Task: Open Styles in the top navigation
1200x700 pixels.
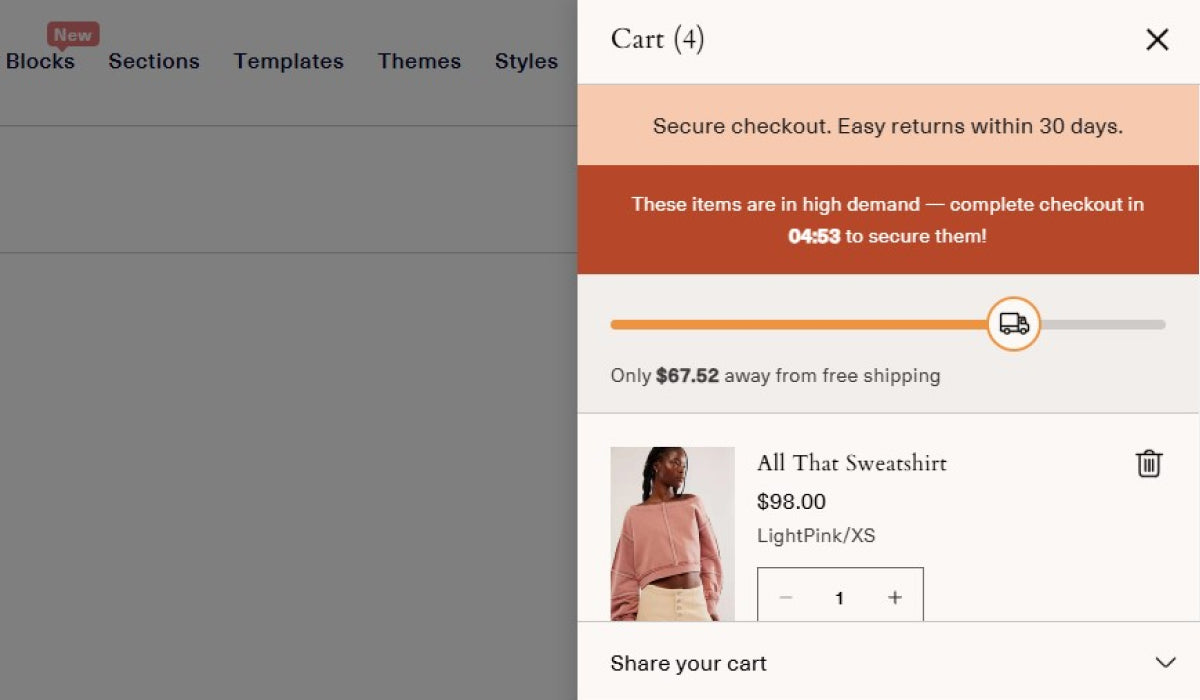Action: 526,62
